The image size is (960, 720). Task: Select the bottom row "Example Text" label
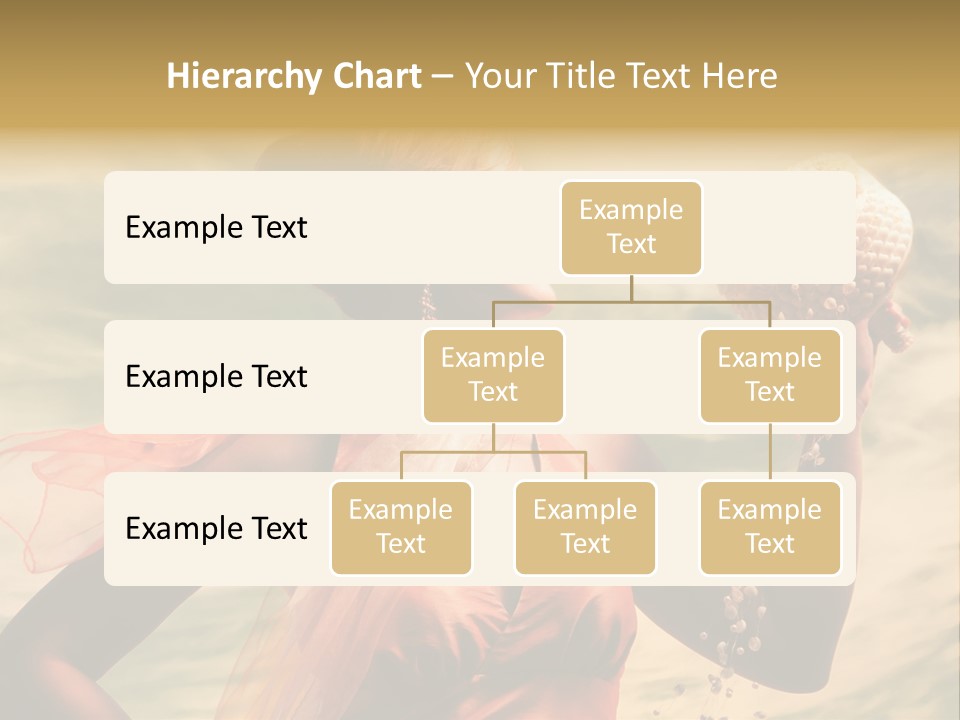[216, 528]
